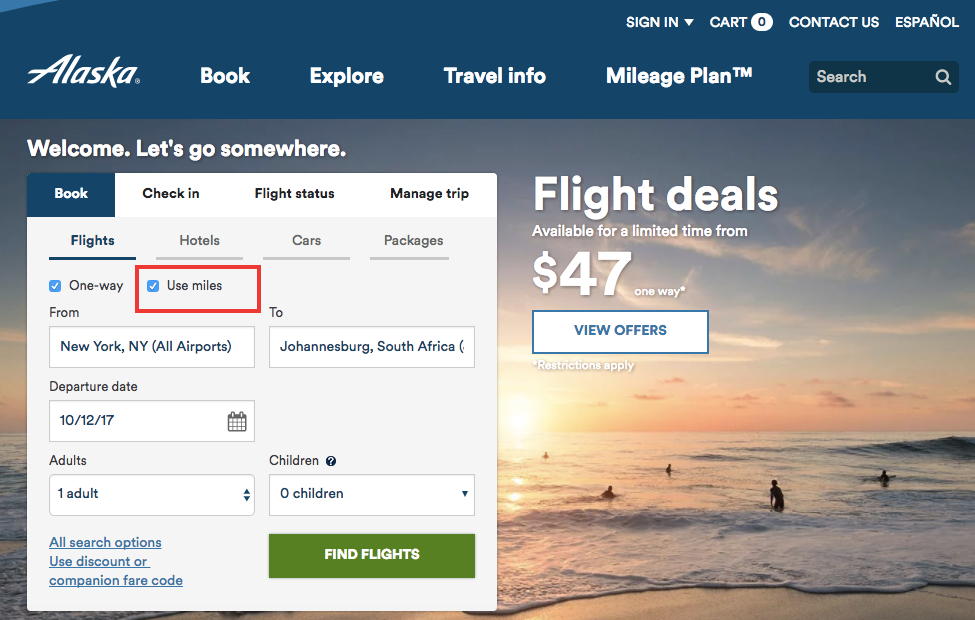Open the Adults count dropdown
The width and height of the screenshot is (975, 620).
[x=151, y=494]
